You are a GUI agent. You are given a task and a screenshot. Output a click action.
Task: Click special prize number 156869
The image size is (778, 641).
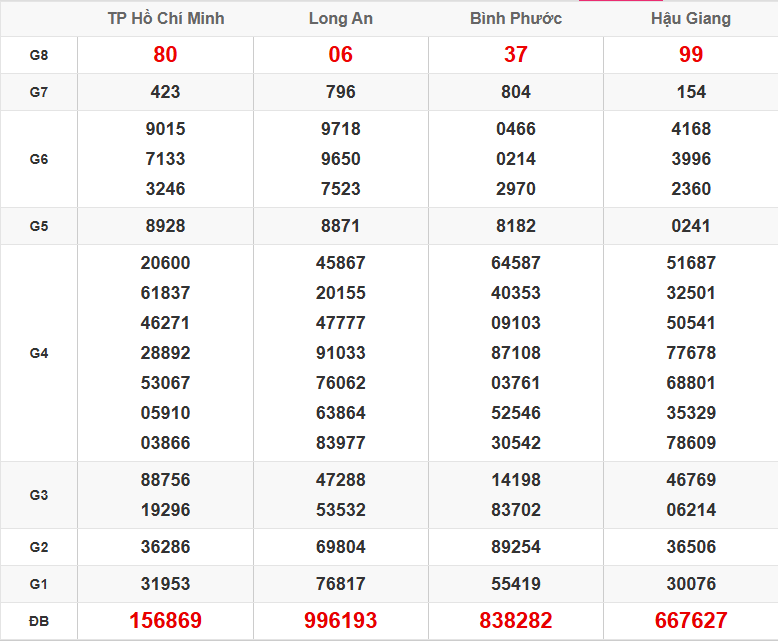[165, 621]
